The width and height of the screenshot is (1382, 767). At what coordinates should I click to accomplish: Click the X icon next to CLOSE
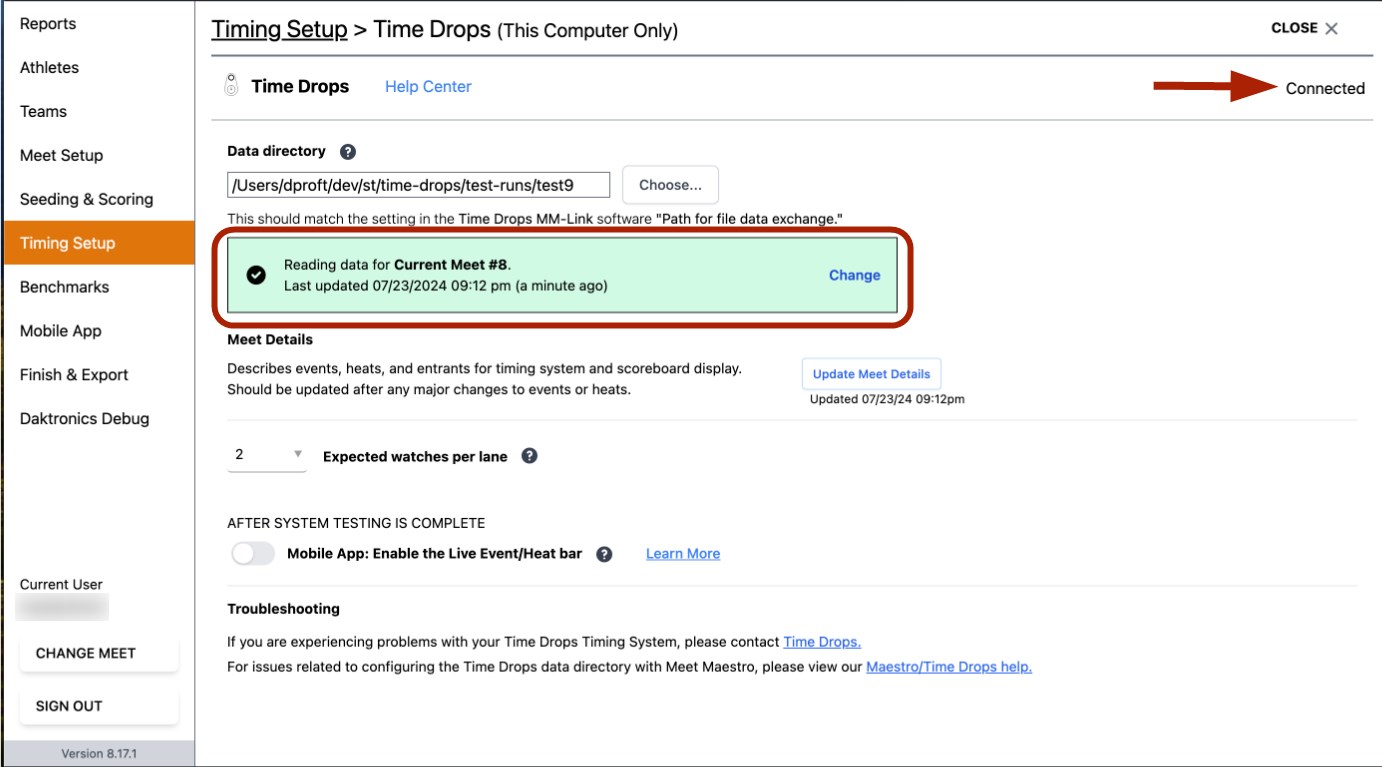[1332, 28]
